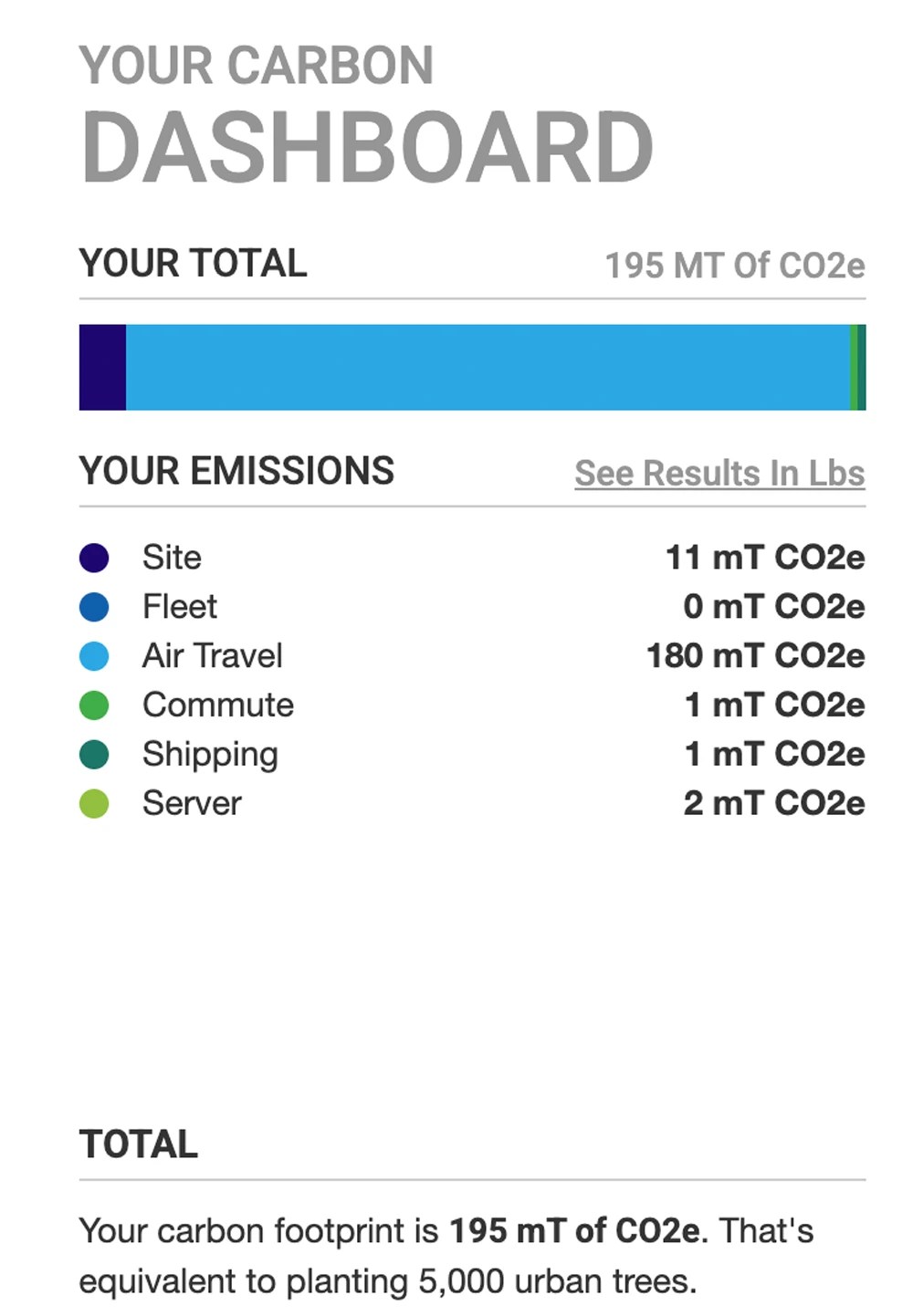Click the lime Server legend dot
This screenshot has width=913, height=1316.
[94, 804]
